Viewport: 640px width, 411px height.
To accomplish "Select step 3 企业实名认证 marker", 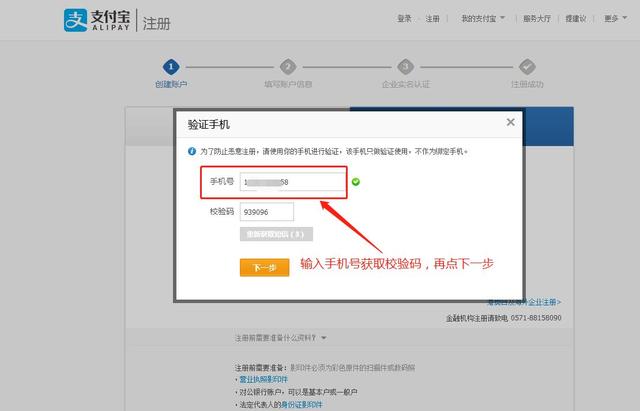I will pyautogui.click(x=405, y=67).
